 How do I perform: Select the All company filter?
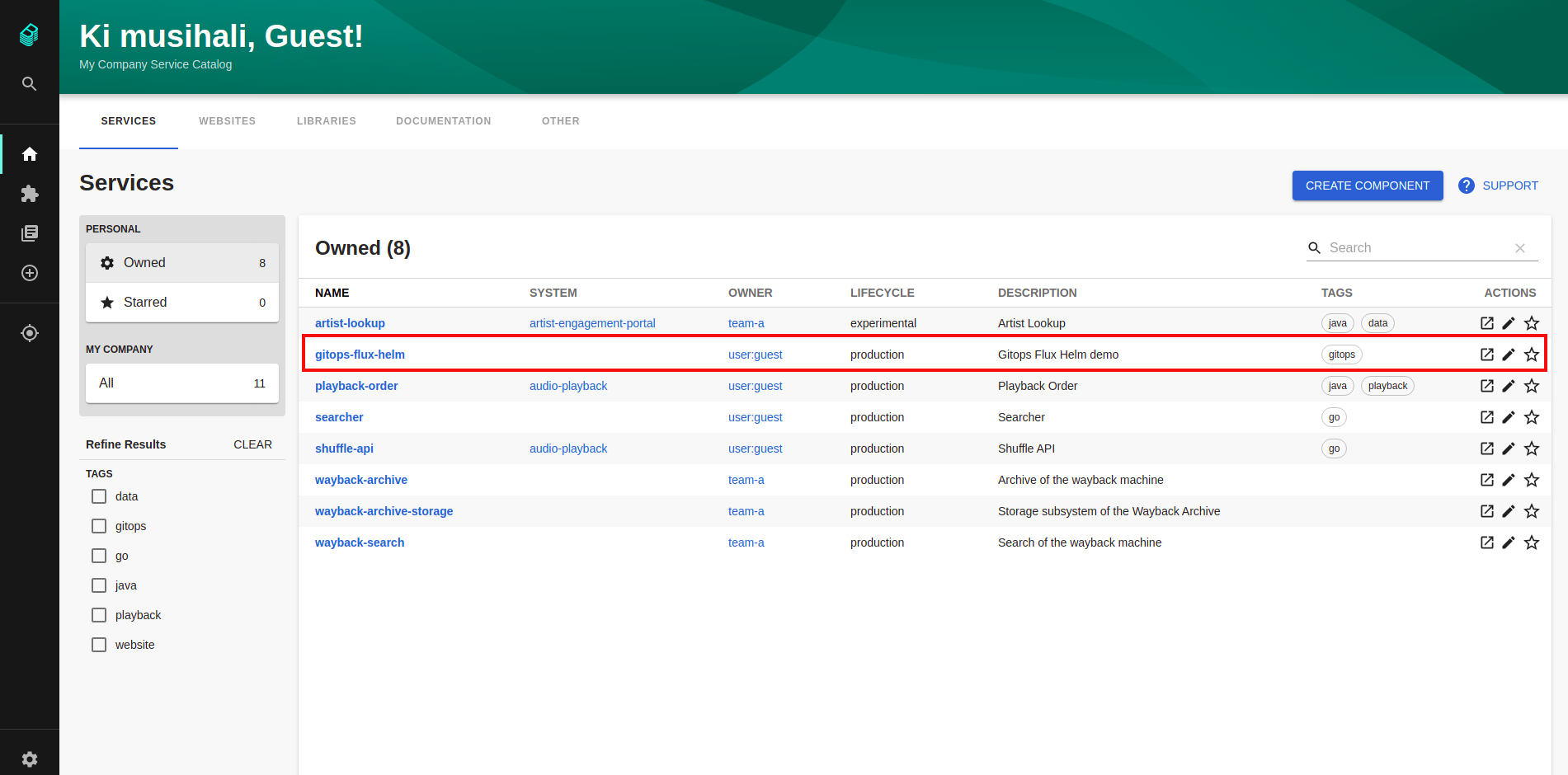click(182, 383)
